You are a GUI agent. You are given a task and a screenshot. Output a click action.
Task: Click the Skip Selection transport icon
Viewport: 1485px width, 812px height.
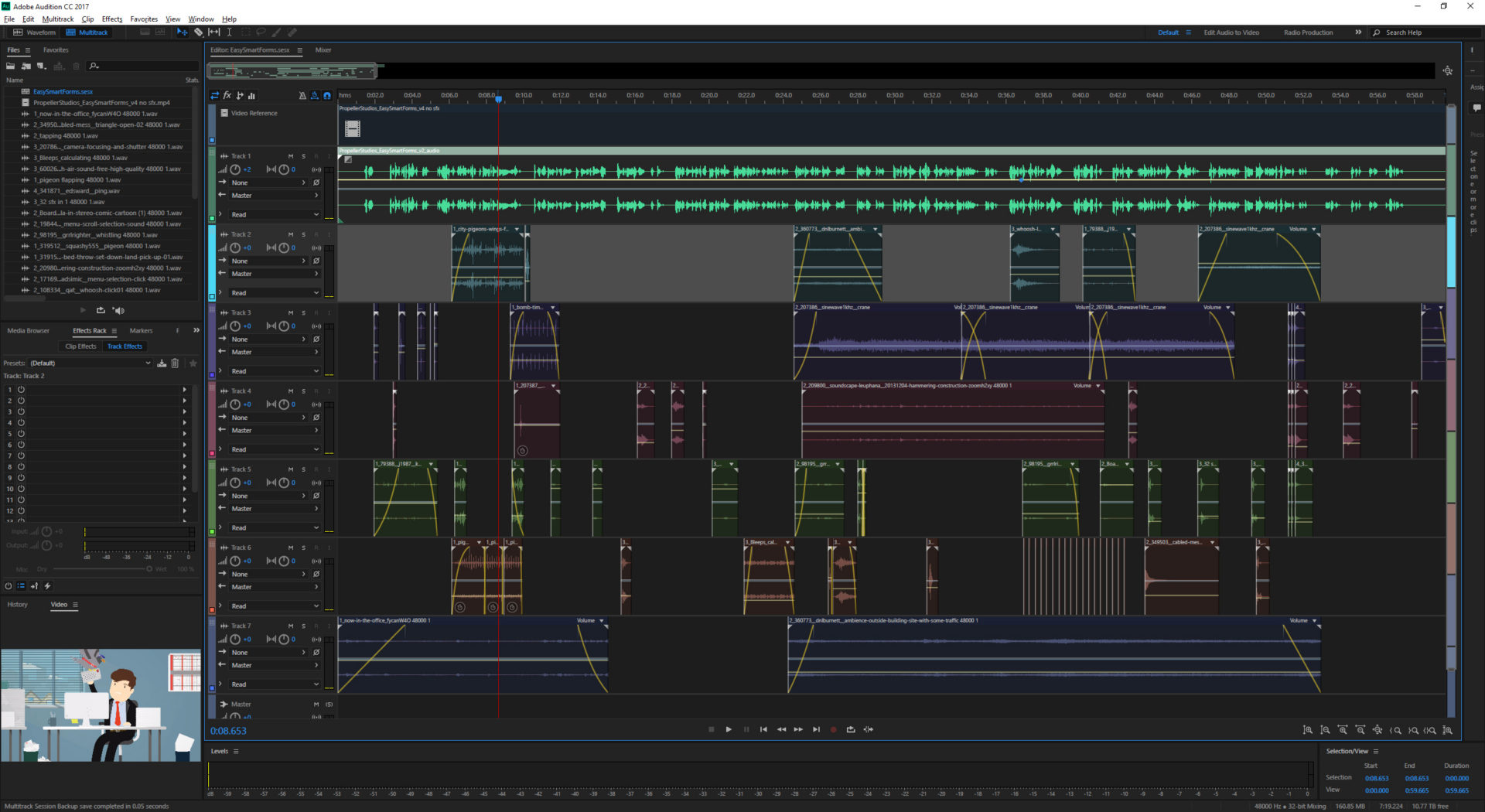click(x=869, y=729)
